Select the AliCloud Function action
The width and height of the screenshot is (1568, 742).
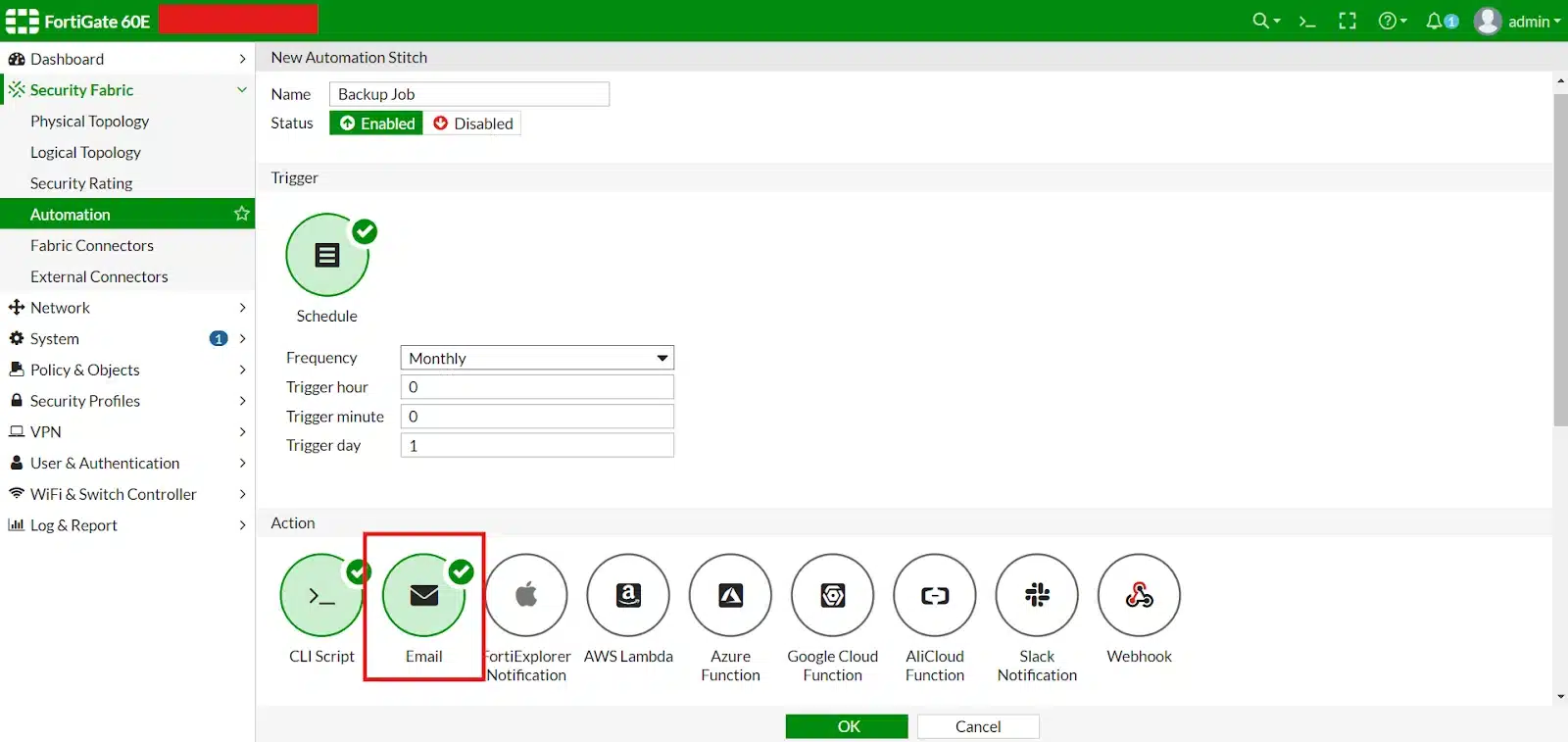935,595
